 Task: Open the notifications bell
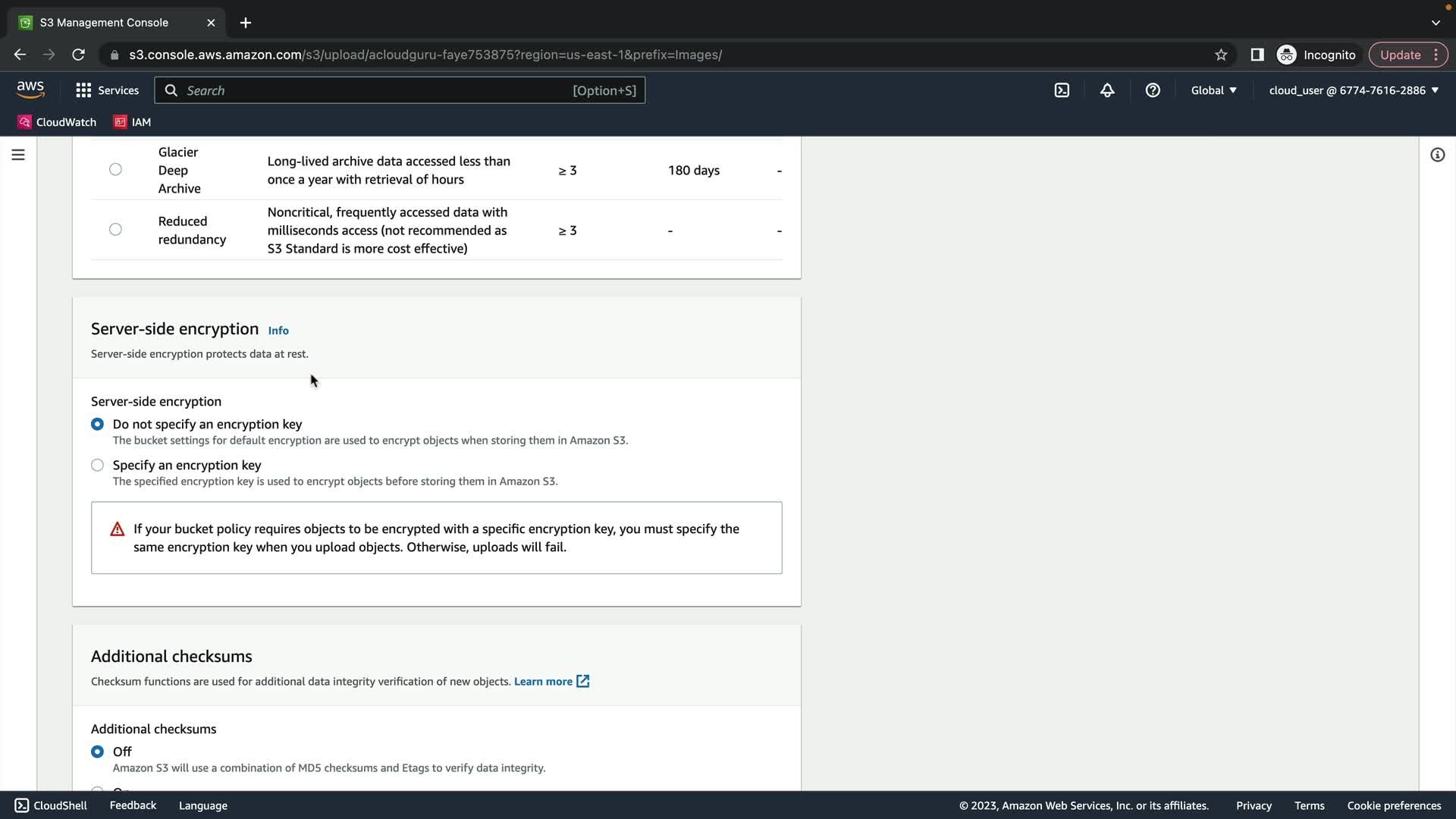pos(1107,90)
